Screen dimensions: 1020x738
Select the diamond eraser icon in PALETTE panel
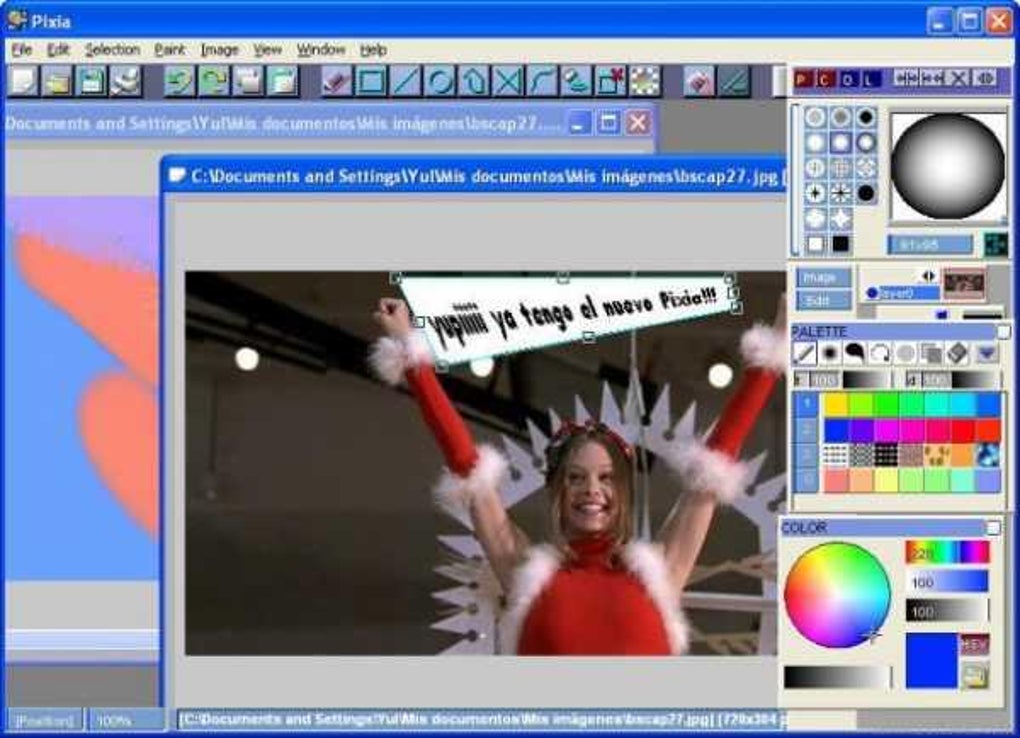click(x=957, y=353)
